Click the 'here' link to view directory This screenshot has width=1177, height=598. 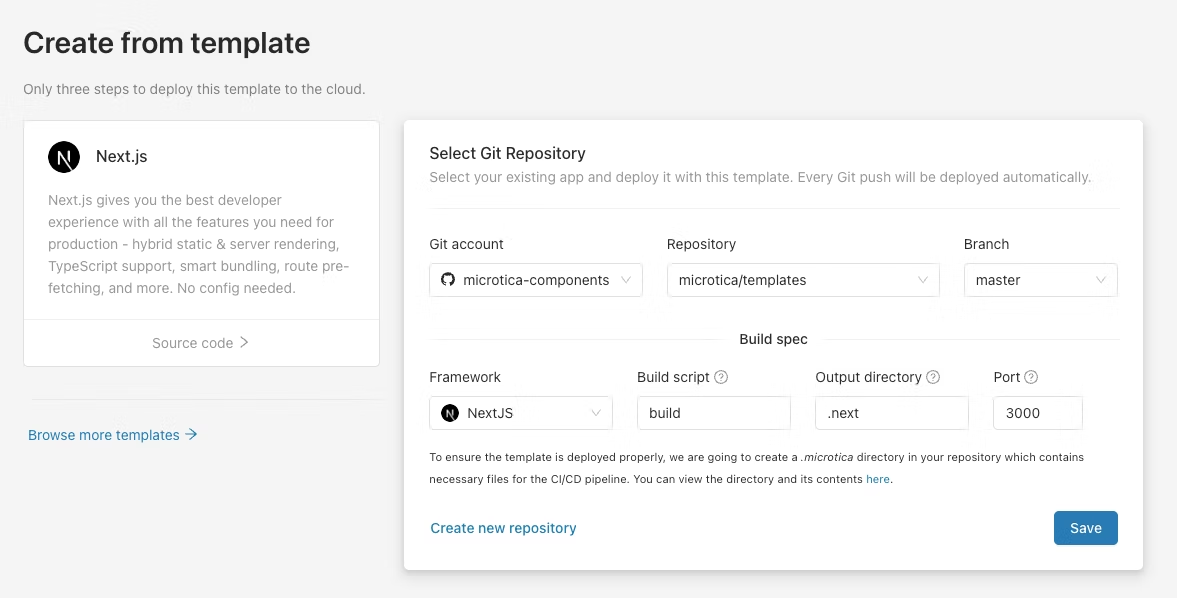point(877,479)
